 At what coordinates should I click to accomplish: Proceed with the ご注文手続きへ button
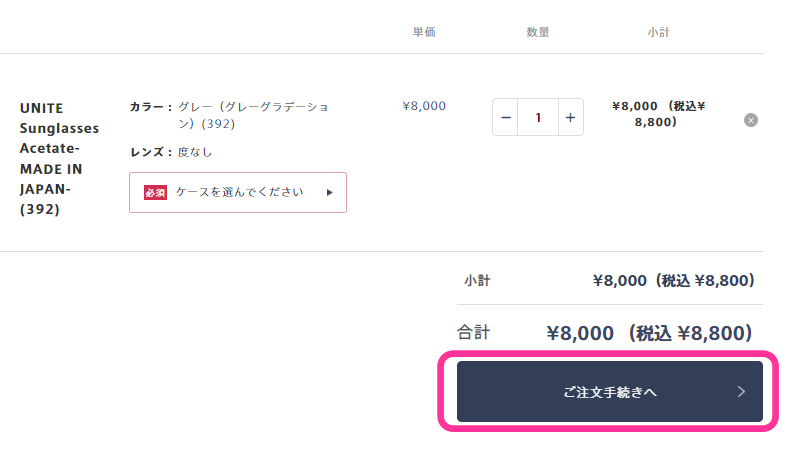tap(609, 392)
